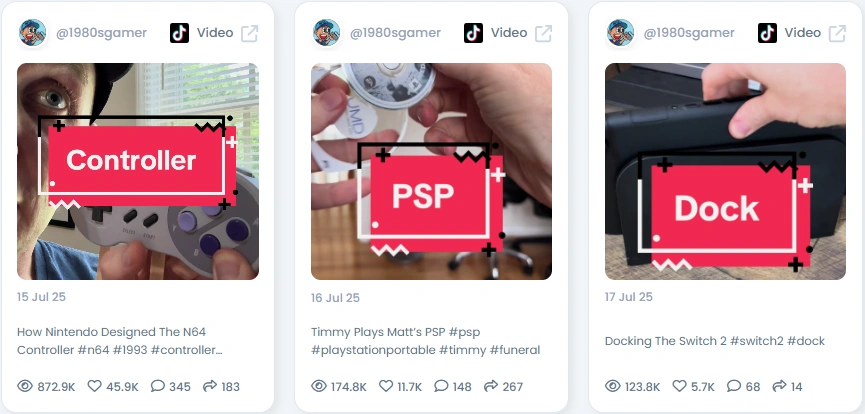Click the 1980sgamer avatar on the PSP card
The height and width of the screenshot is (414, 865).
[327, 33]
